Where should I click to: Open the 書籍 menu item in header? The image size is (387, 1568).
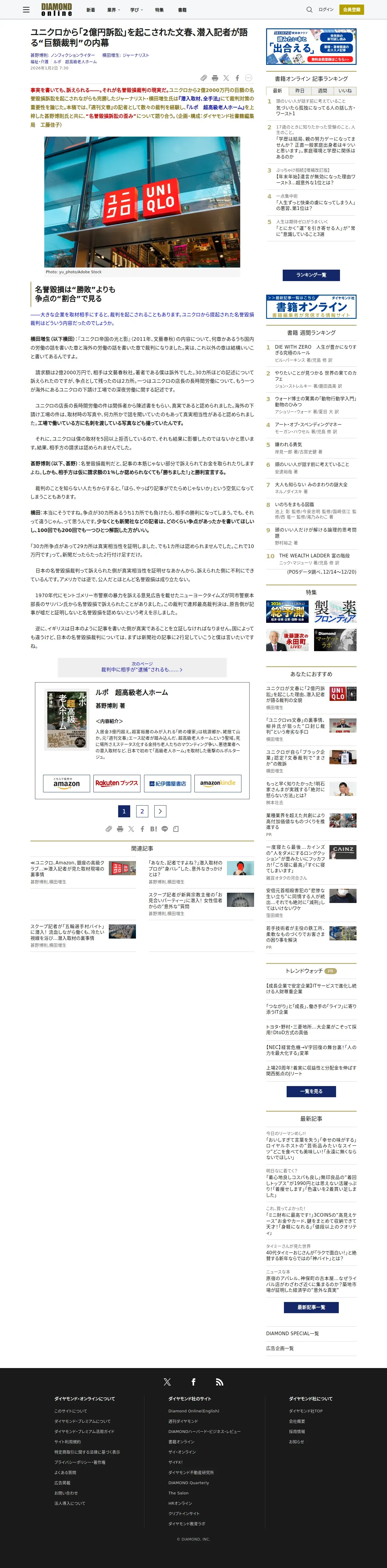point(182,10)
